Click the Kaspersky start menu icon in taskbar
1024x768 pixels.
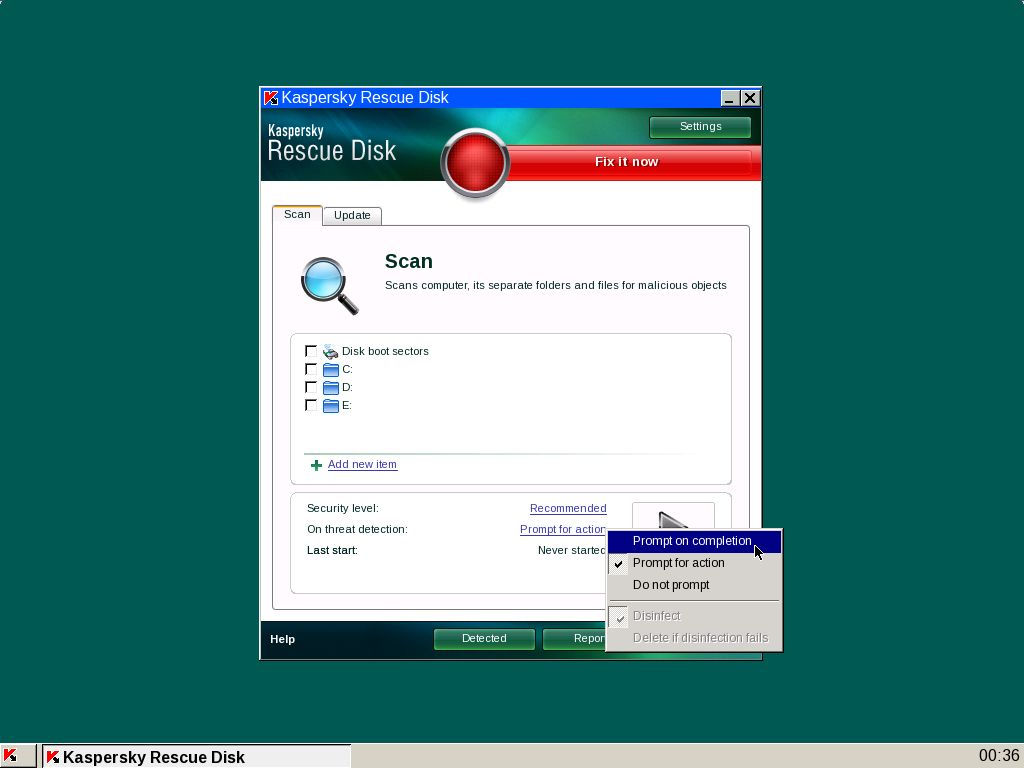coord(17,756)
